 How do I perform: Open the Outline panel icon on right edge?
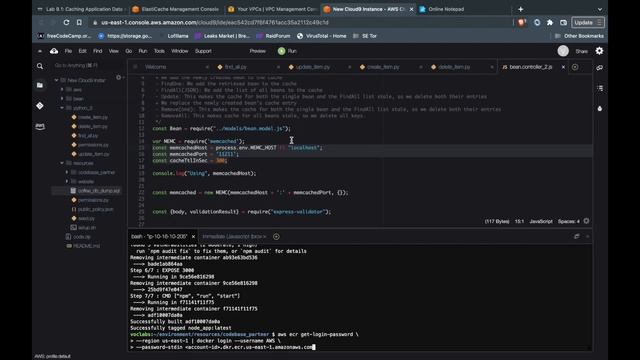click(x=600, y=88)
